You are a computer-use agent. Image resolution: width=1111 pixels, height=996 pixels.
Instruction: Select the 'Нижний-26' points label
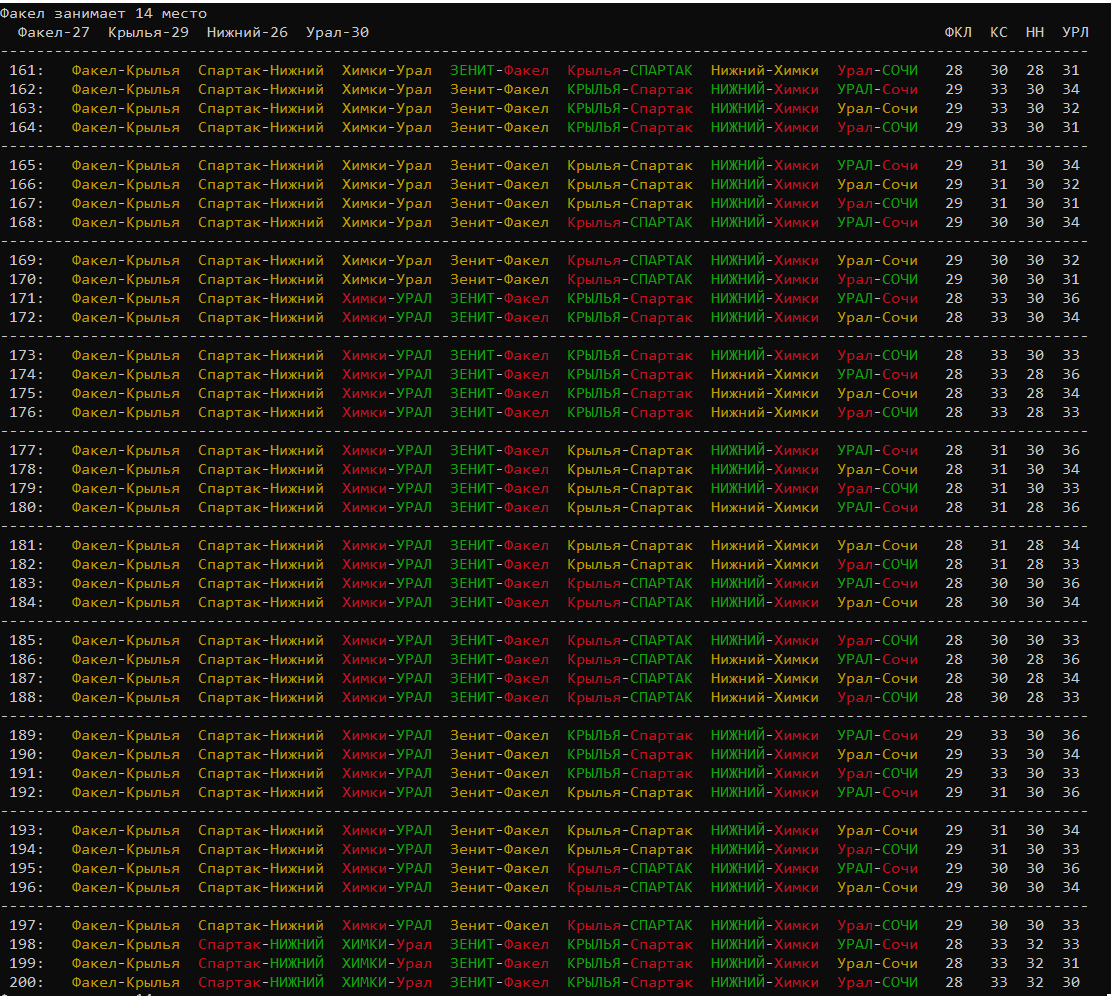(x=247, y=33)
